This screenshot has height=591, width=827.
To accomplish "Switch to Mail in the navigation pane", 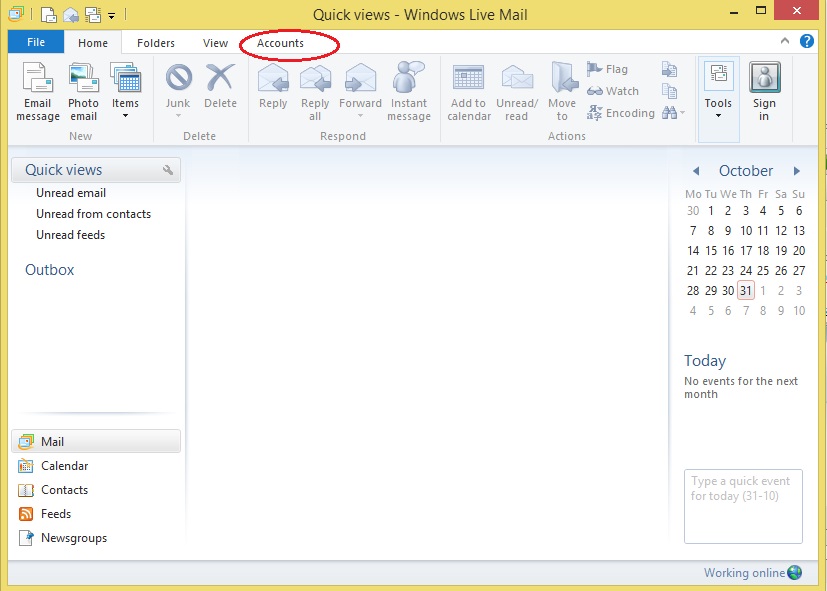I will (x=95, y=441).
